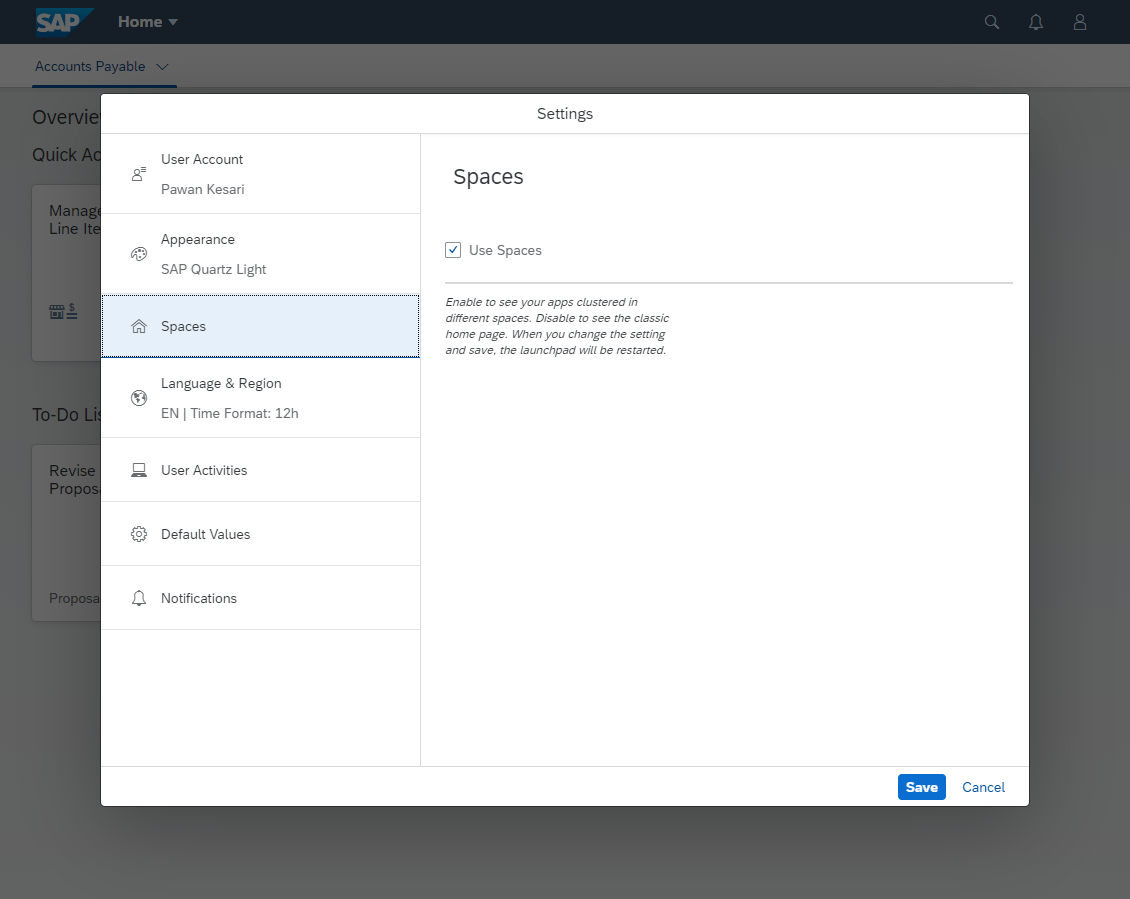This screenshot has width=1130, height=899.
Task: Click the User Activities monitor icon
Action: [139, 469]
